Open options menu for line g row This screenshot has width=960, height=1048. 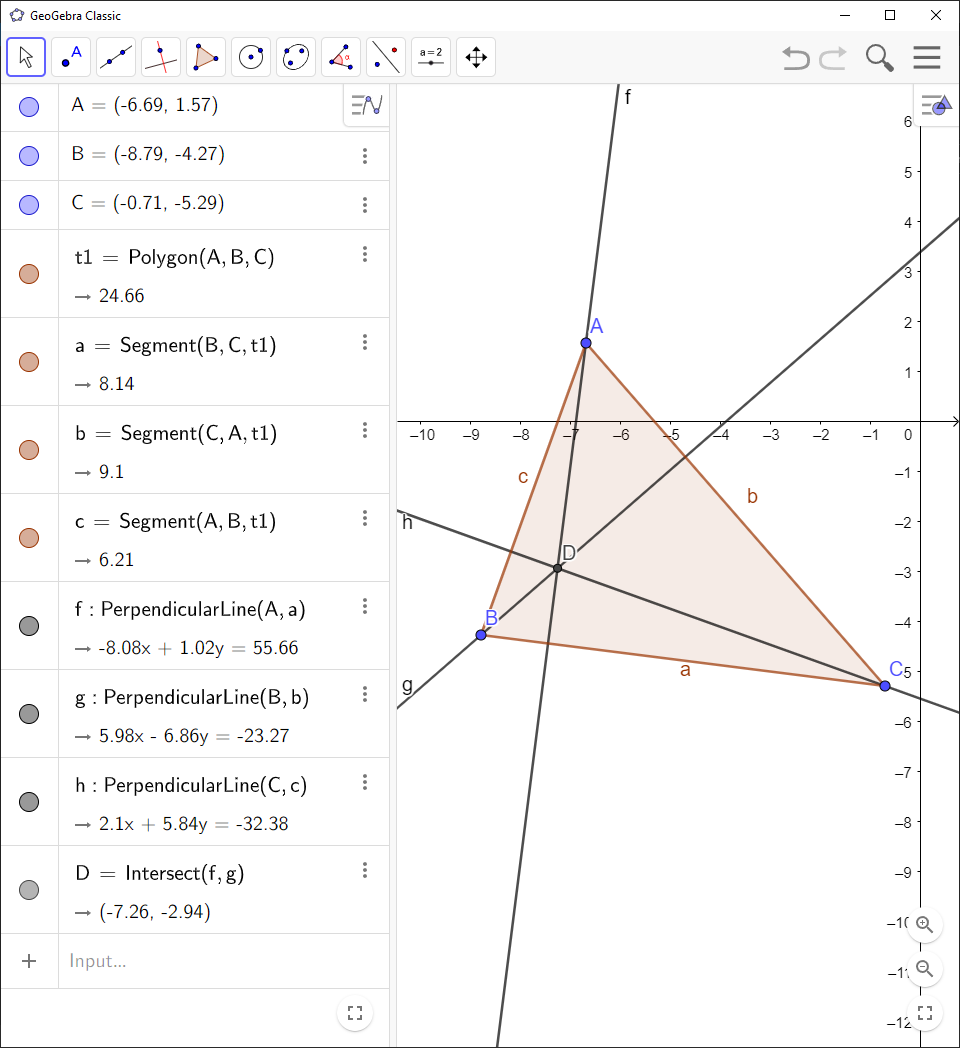tap(365, 694)
